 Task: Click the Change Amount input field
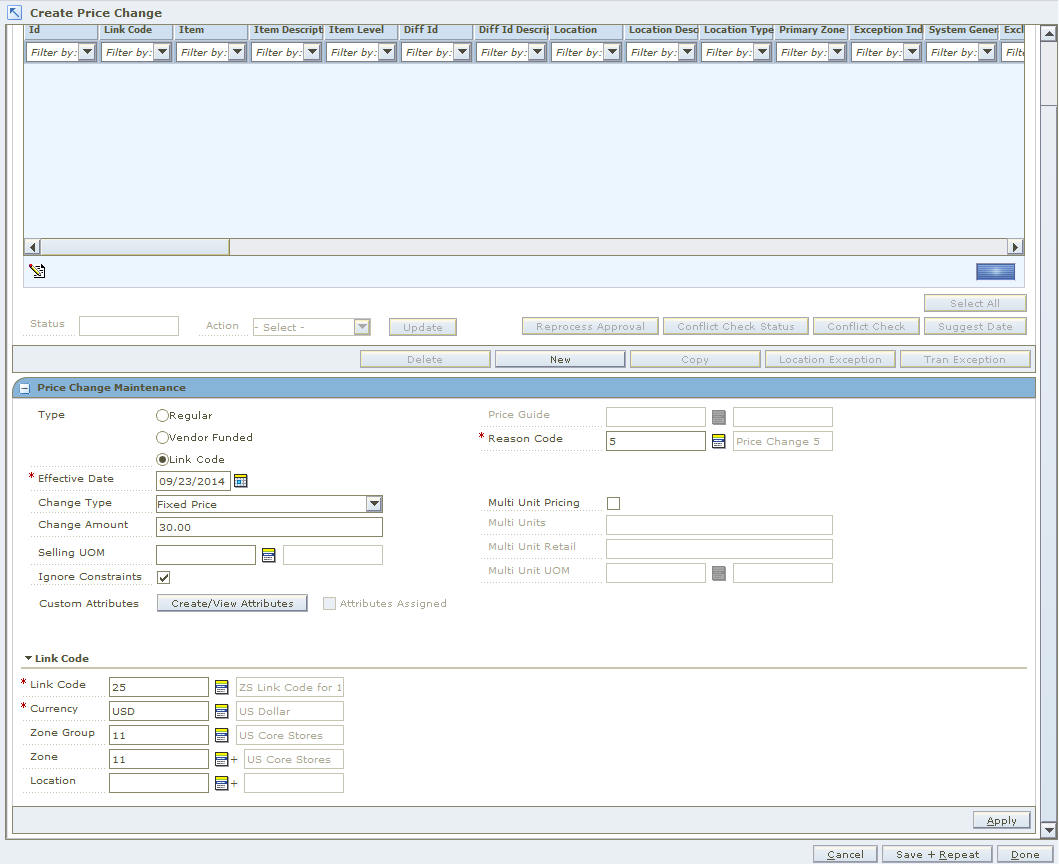[x=269, y=527]
